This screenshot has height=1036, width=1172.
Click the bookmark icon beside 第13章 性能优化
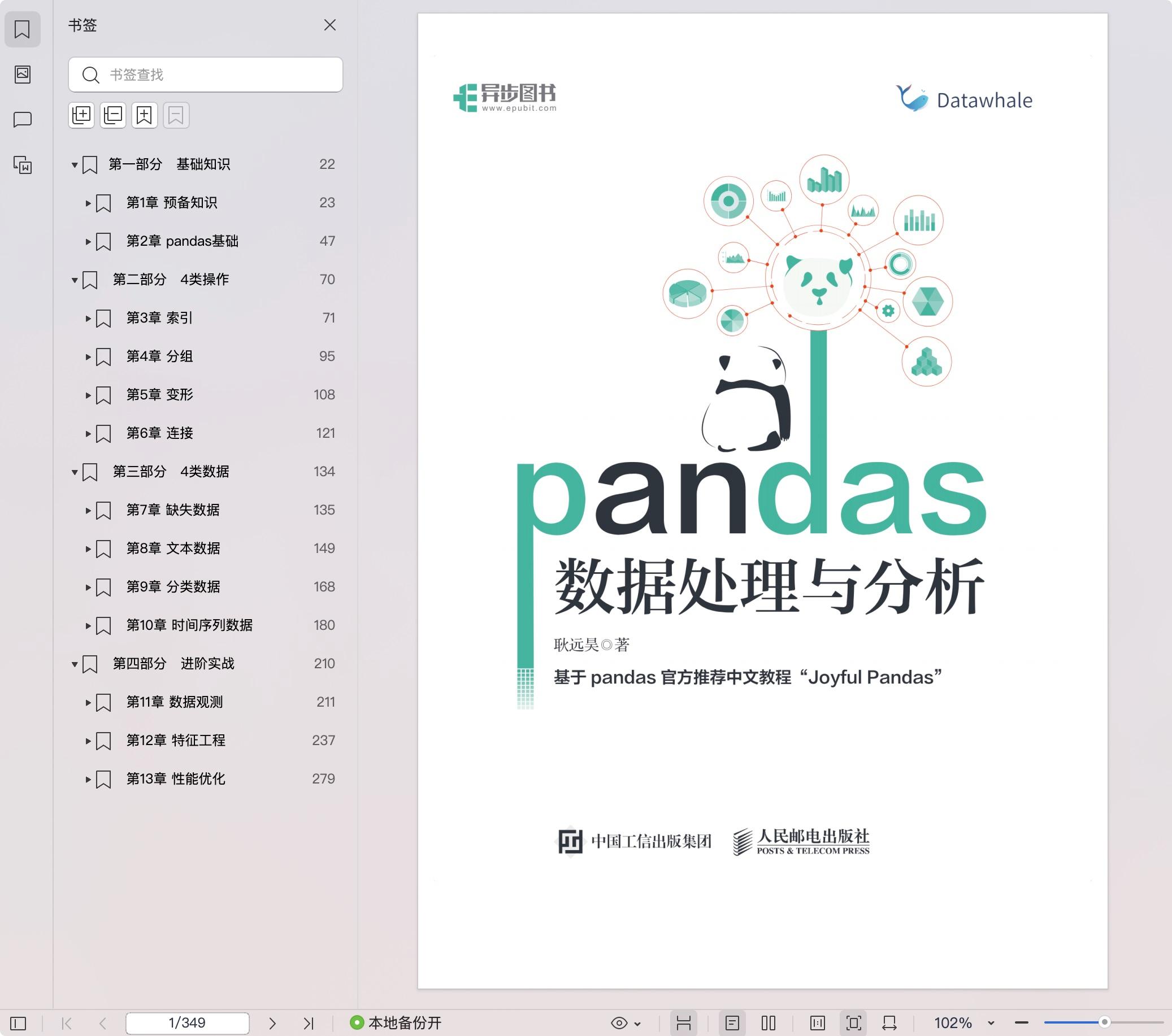[103, 780]
